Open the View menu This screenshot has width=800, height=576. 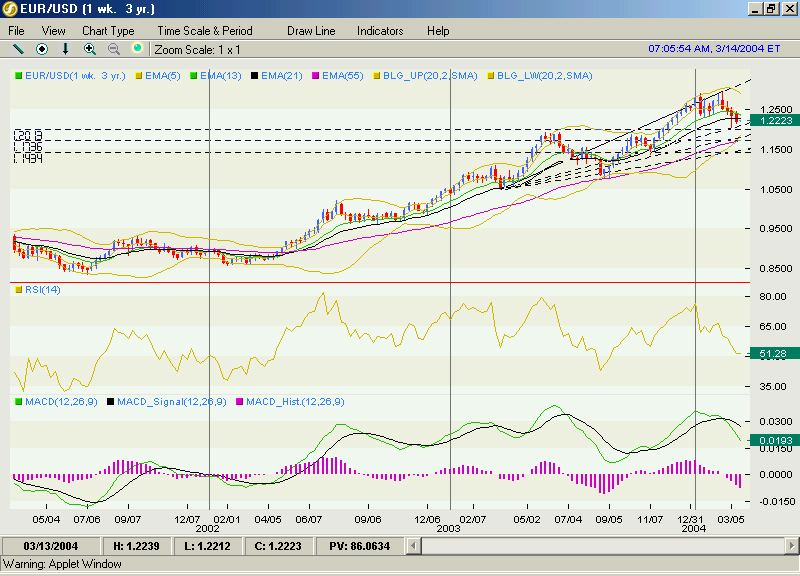click(x=53, y=31)
